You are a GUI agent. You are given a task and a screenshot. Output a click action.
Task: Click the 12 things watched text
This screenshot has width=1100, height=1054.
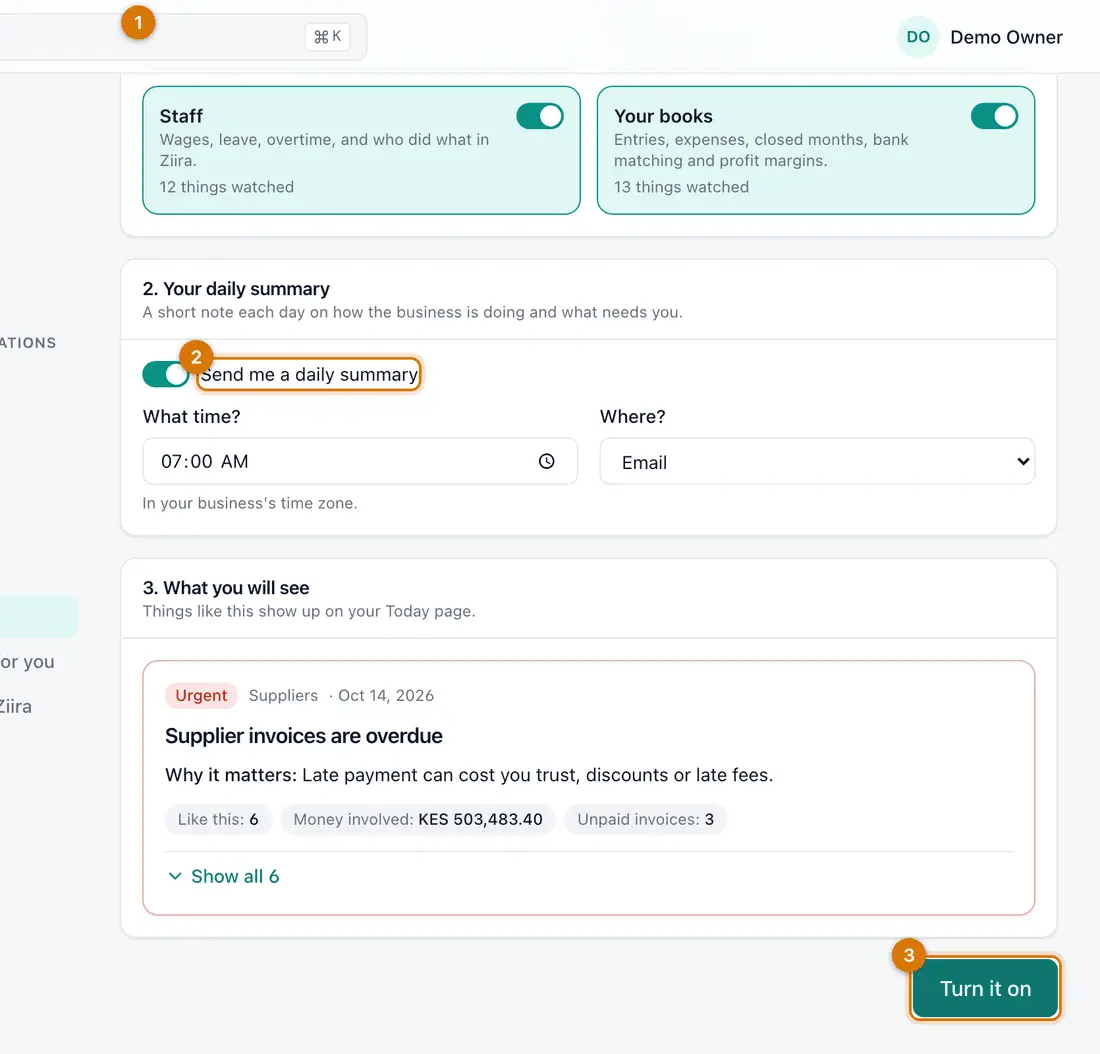227,187
